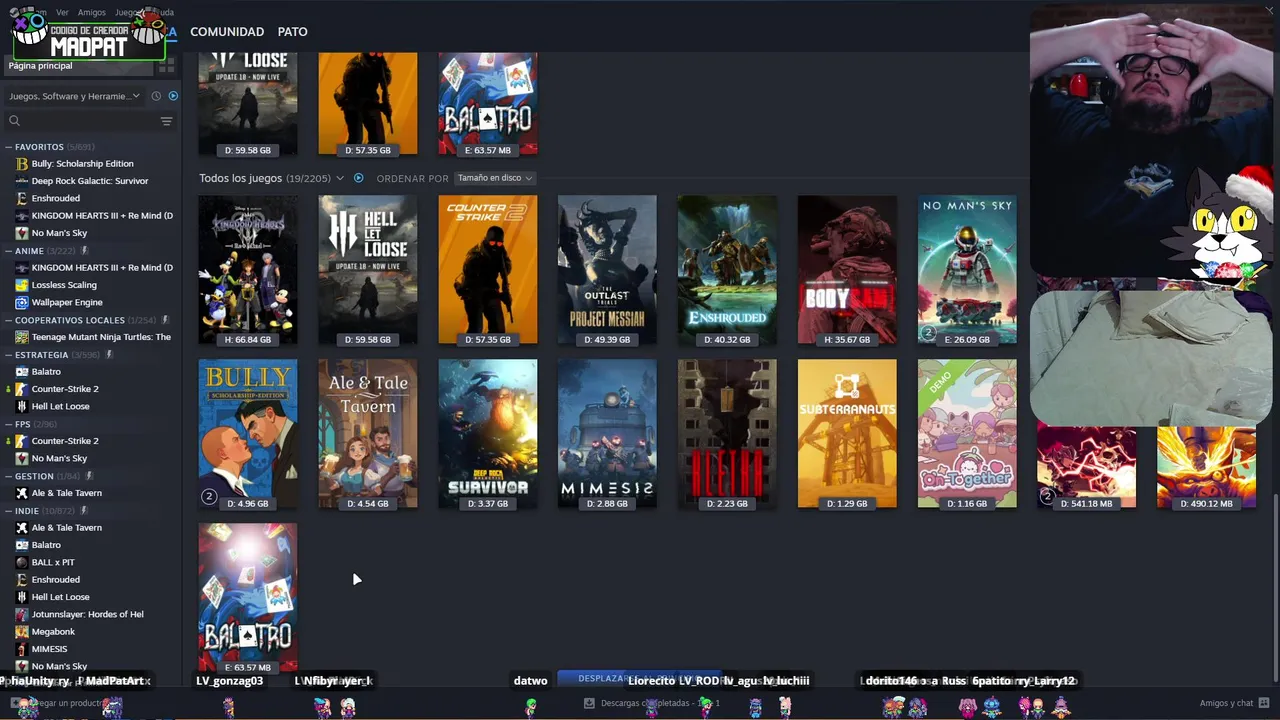Open MIMESIS 2.88 GB cover
The width and height of the screenshot is (1280, 720).
(607, 434)
